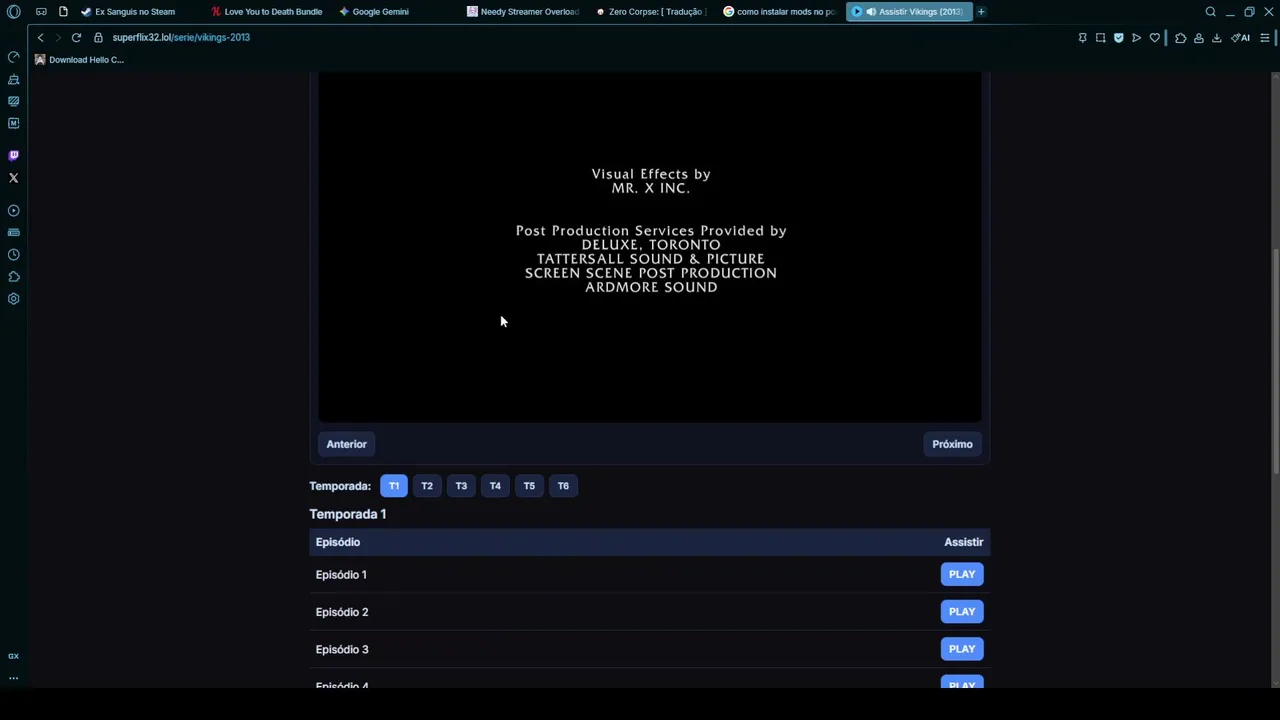Open the account profile icon in toolbar
The image size is (1280, 720).
pos(1198,38)
